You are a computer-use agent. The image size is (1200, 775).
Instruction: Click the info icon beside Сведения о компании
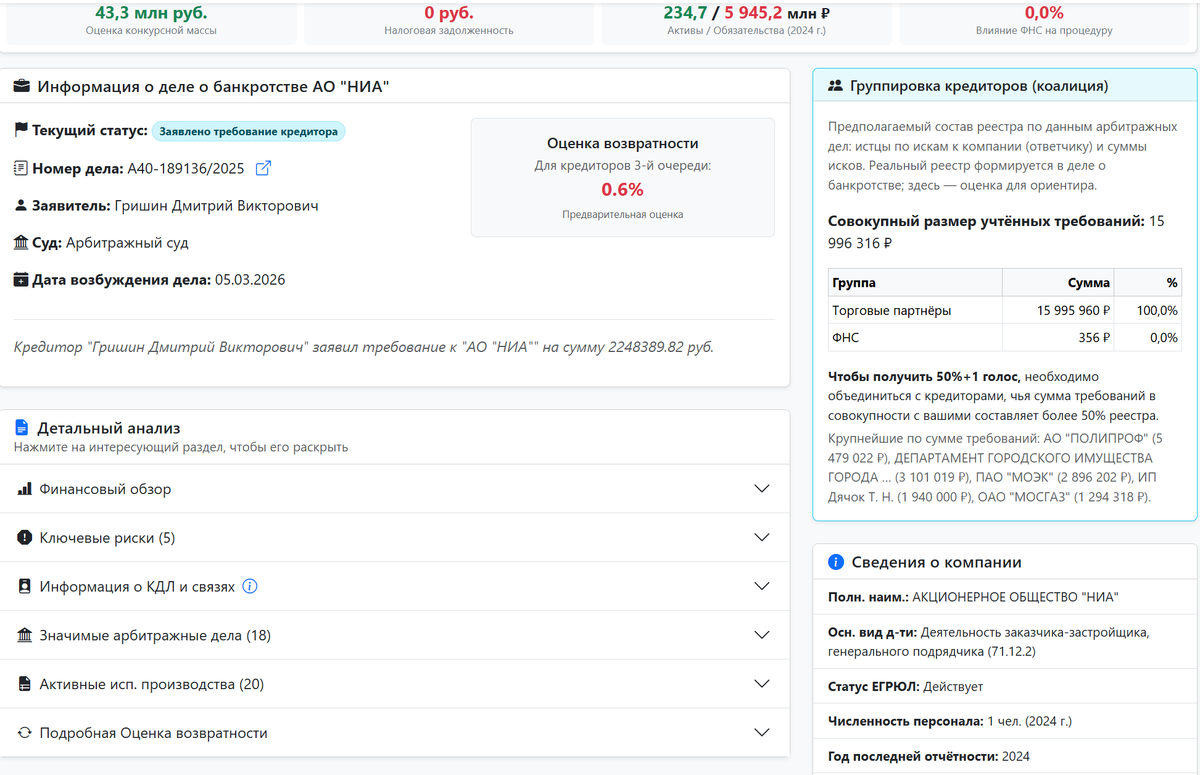click(836, 562)
